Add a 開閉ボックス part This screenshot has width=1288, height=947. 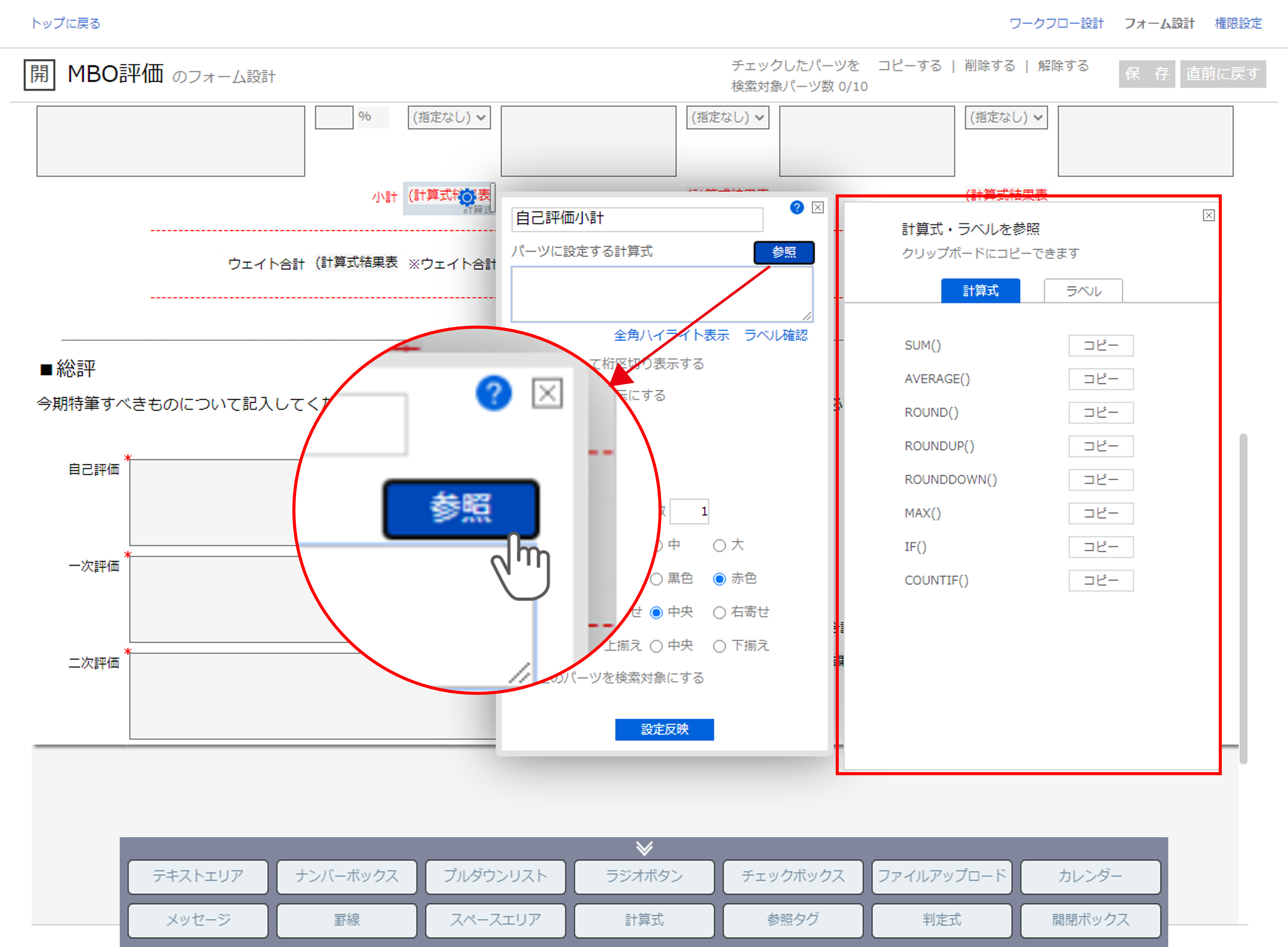[x=1090, y=920]
